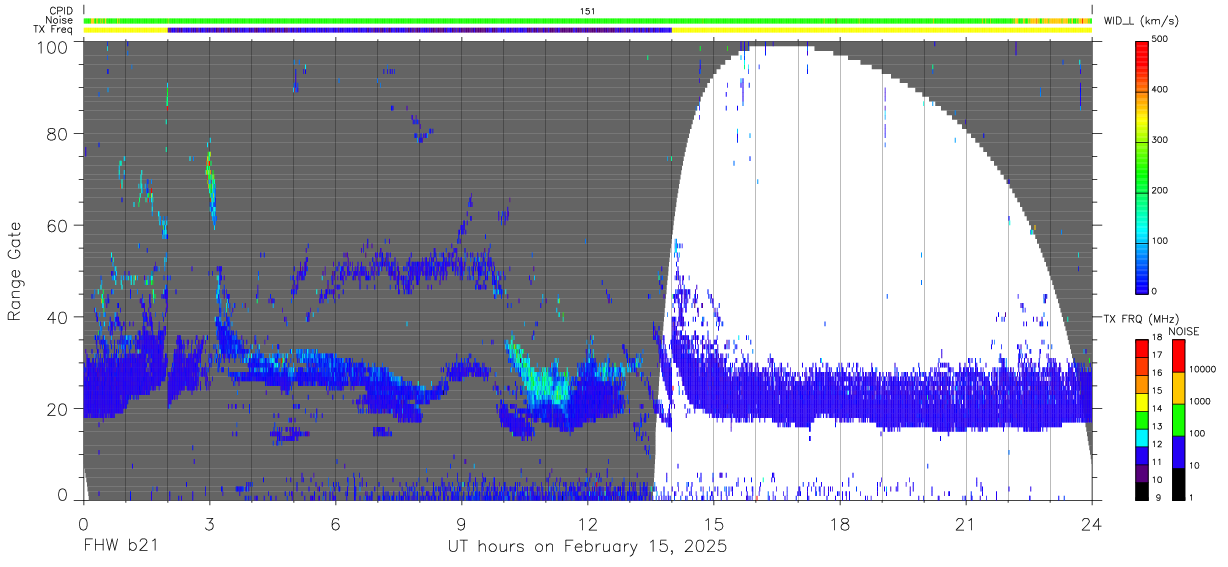Select the CPID value 151

[588, 11]
